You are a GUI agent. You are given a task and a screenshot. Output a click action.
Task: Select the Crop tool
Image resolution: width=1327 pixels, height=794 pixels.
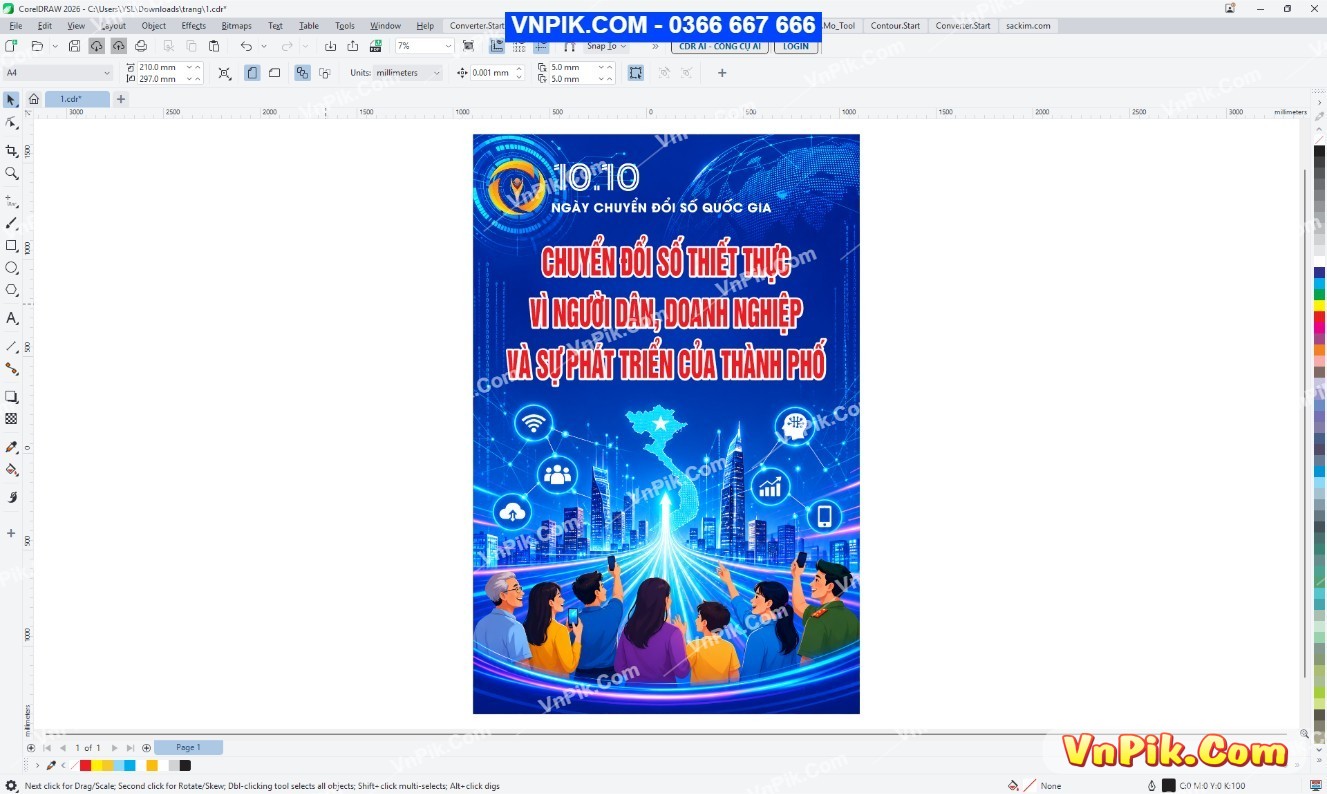(11, 151)
